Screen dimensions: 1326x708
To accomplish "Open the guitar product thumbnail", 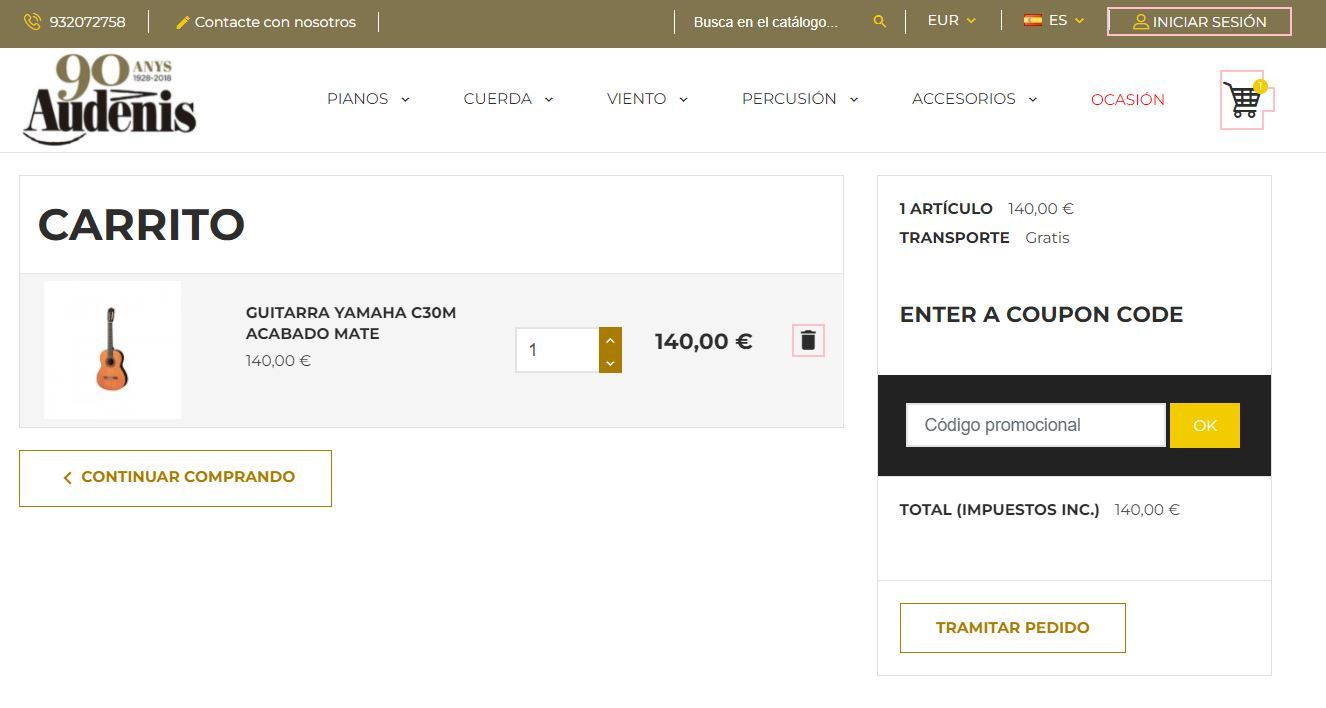I will (x=112, y=350).
